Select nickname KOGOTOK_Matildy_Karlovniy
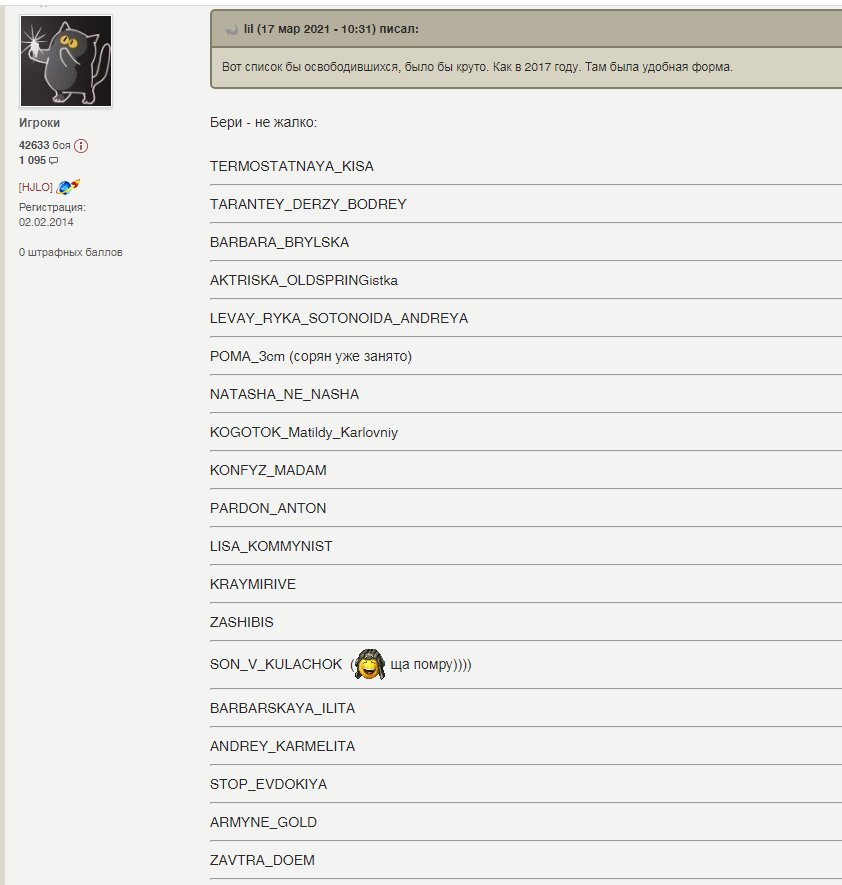The image size is (842, 885). click(304, 432)
